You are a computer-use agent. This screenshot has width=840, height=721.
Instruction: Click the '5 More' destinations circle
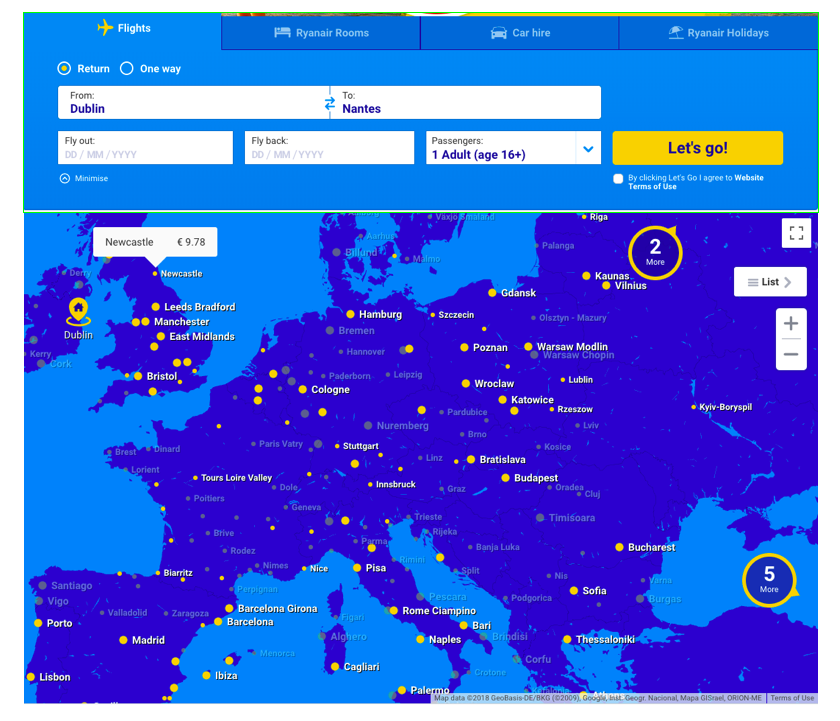click(769, 580)
